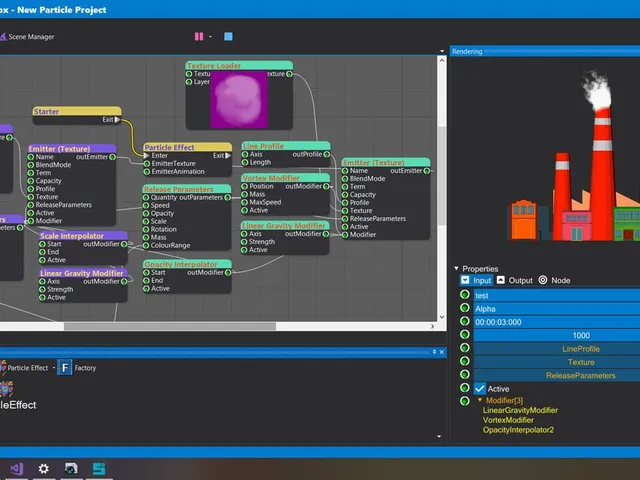Image resolution: width=640 pixels, height=480 pixels.
Task: Click the green port icon beside Alpha field
Action: [464, 308]
